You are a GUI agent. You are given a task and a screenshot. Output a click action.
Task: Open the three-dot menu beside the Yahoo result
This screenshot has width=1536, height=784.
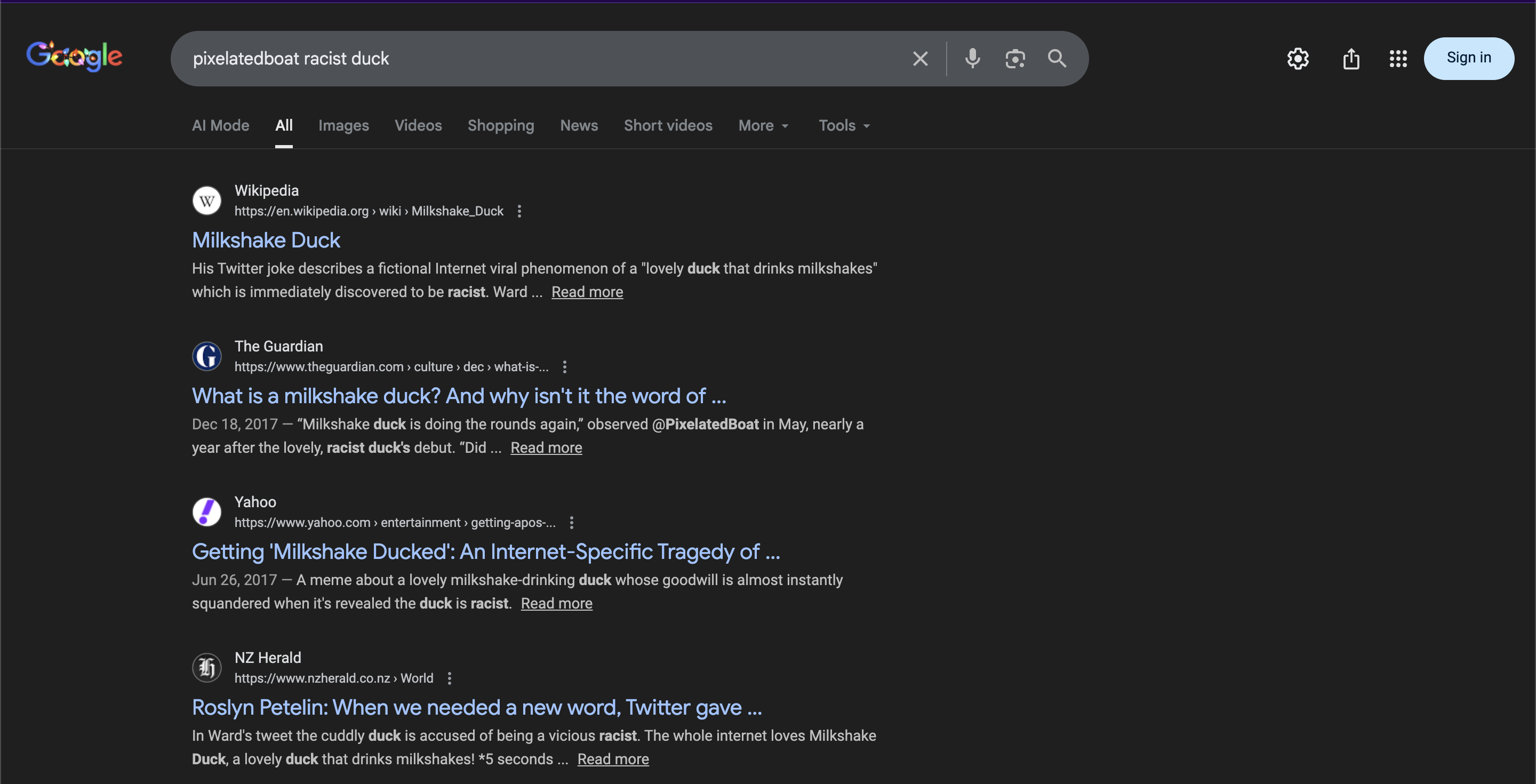[x=571, y=522]
